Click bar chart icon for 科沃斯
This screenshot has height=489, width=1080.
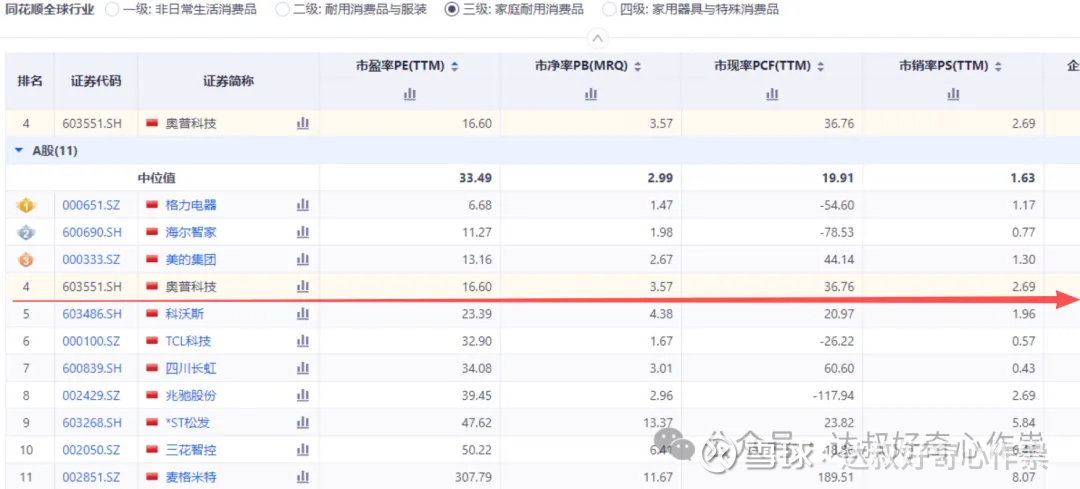302,314
